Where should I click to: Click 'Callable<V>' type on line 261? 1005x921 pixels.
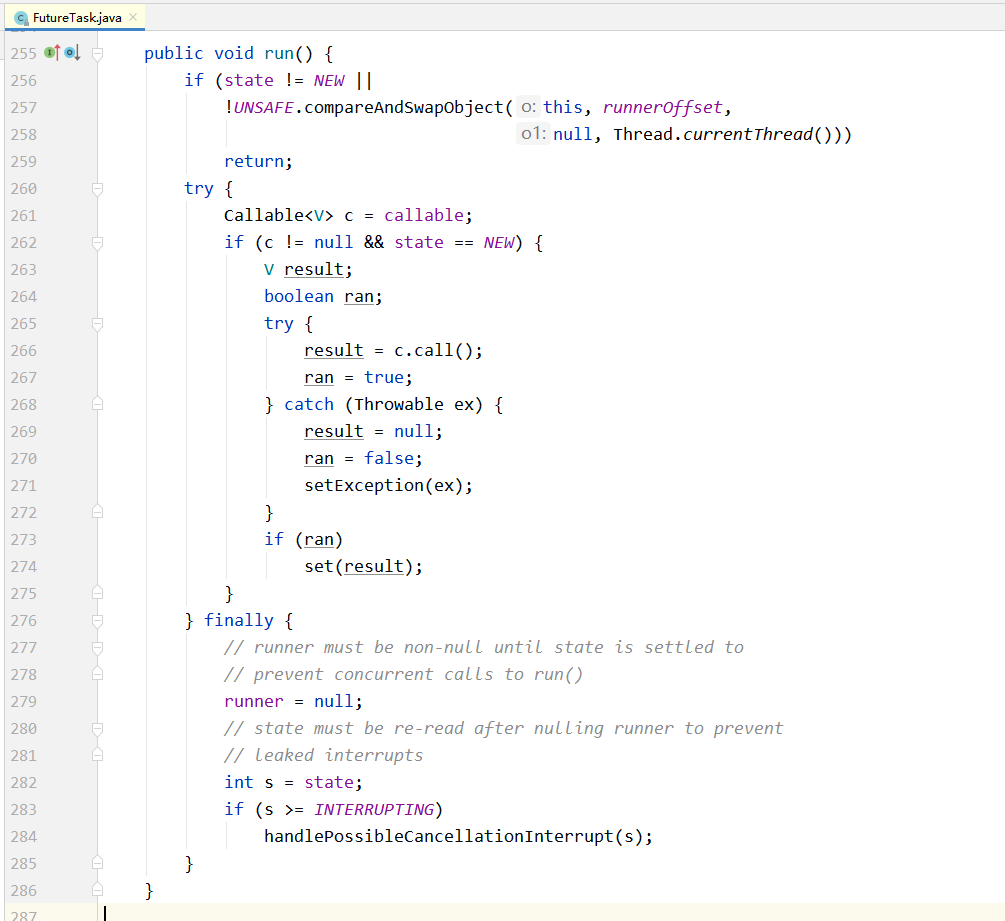(279, 215)
